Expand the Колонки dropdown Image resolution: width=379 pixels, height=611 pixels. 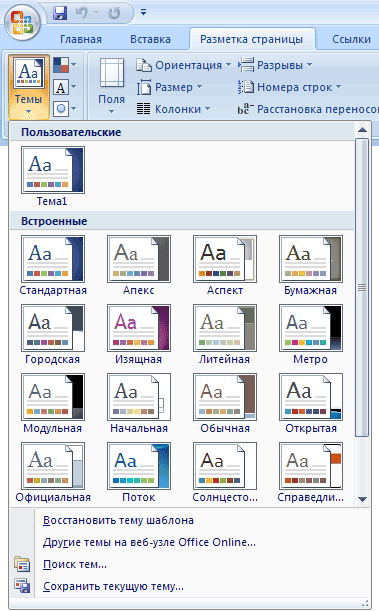pyautogui.click(x=174, y=109)
